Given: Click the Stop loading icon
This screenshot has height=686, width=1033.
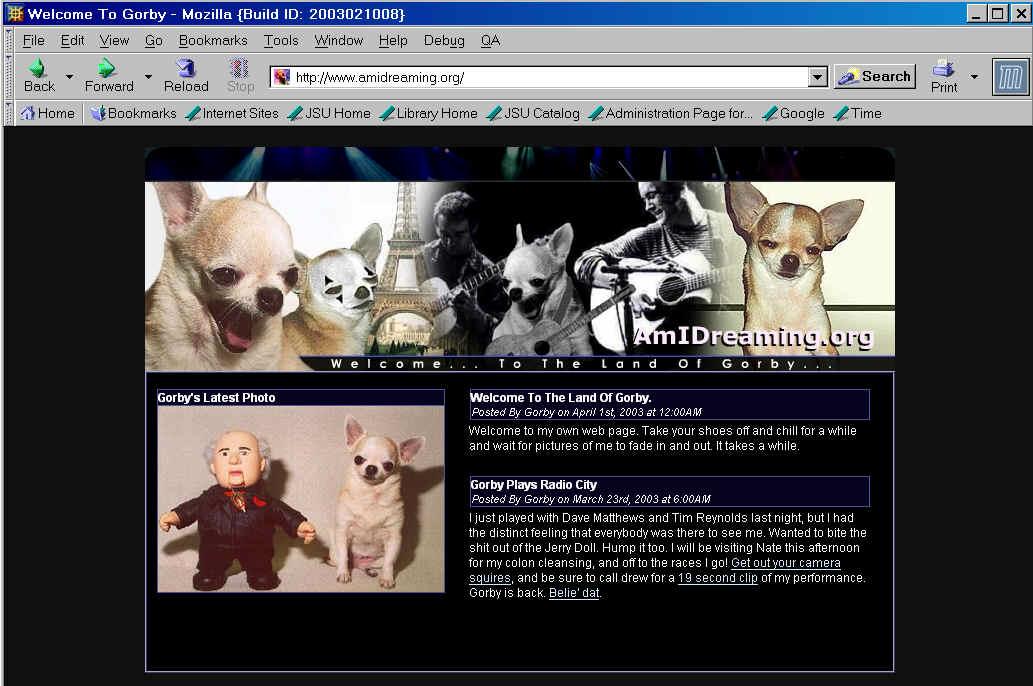Looking at the screenshot, I should tap(239, 68).
